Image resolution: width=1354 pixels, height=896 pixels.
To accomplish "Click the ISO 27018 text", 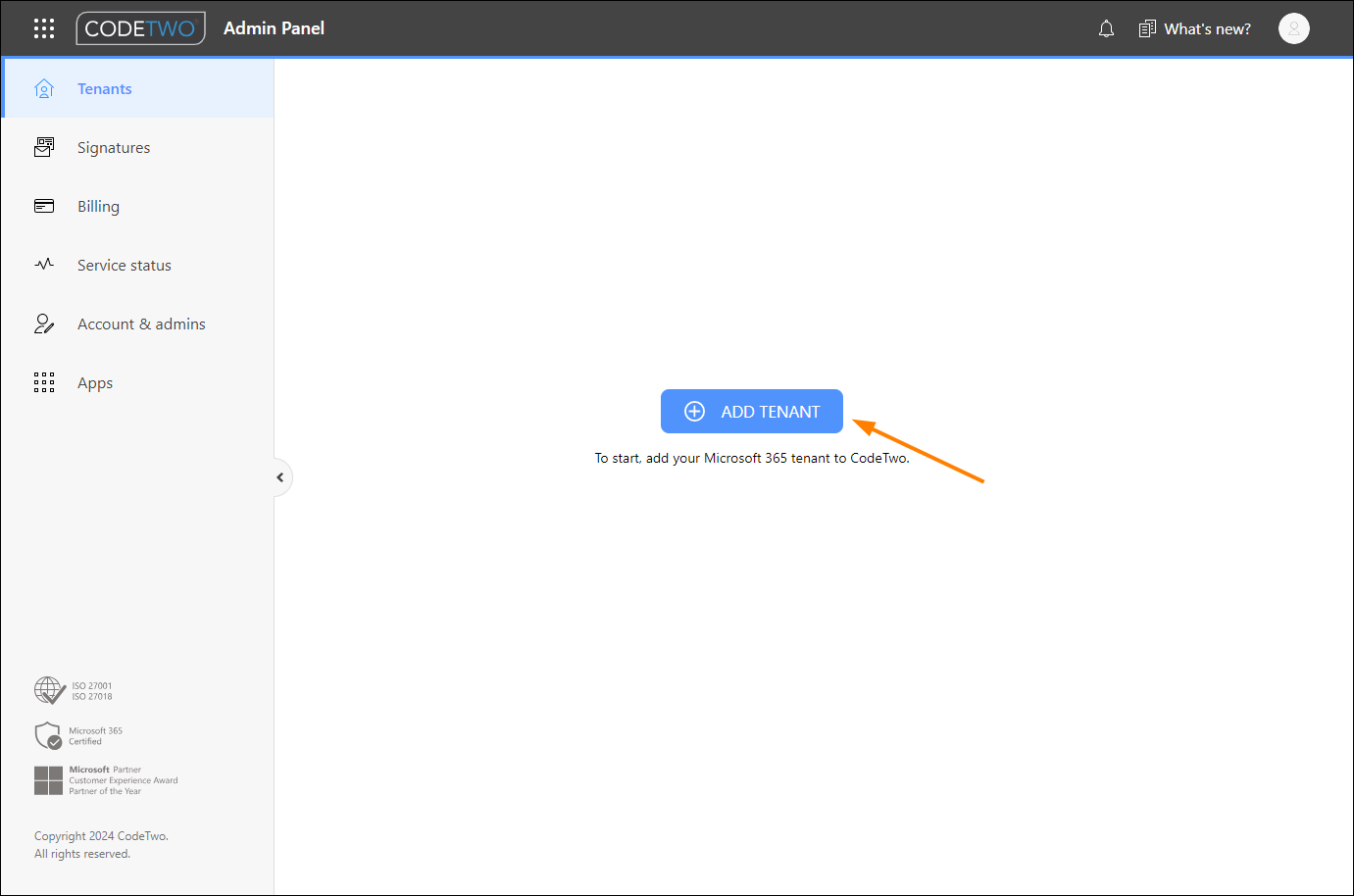I will (92, 697).
